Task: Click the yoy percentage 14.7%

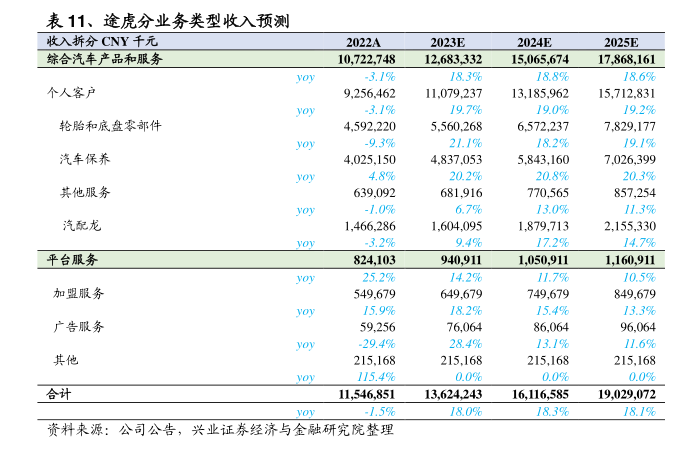Action: [x=639, y=242]
